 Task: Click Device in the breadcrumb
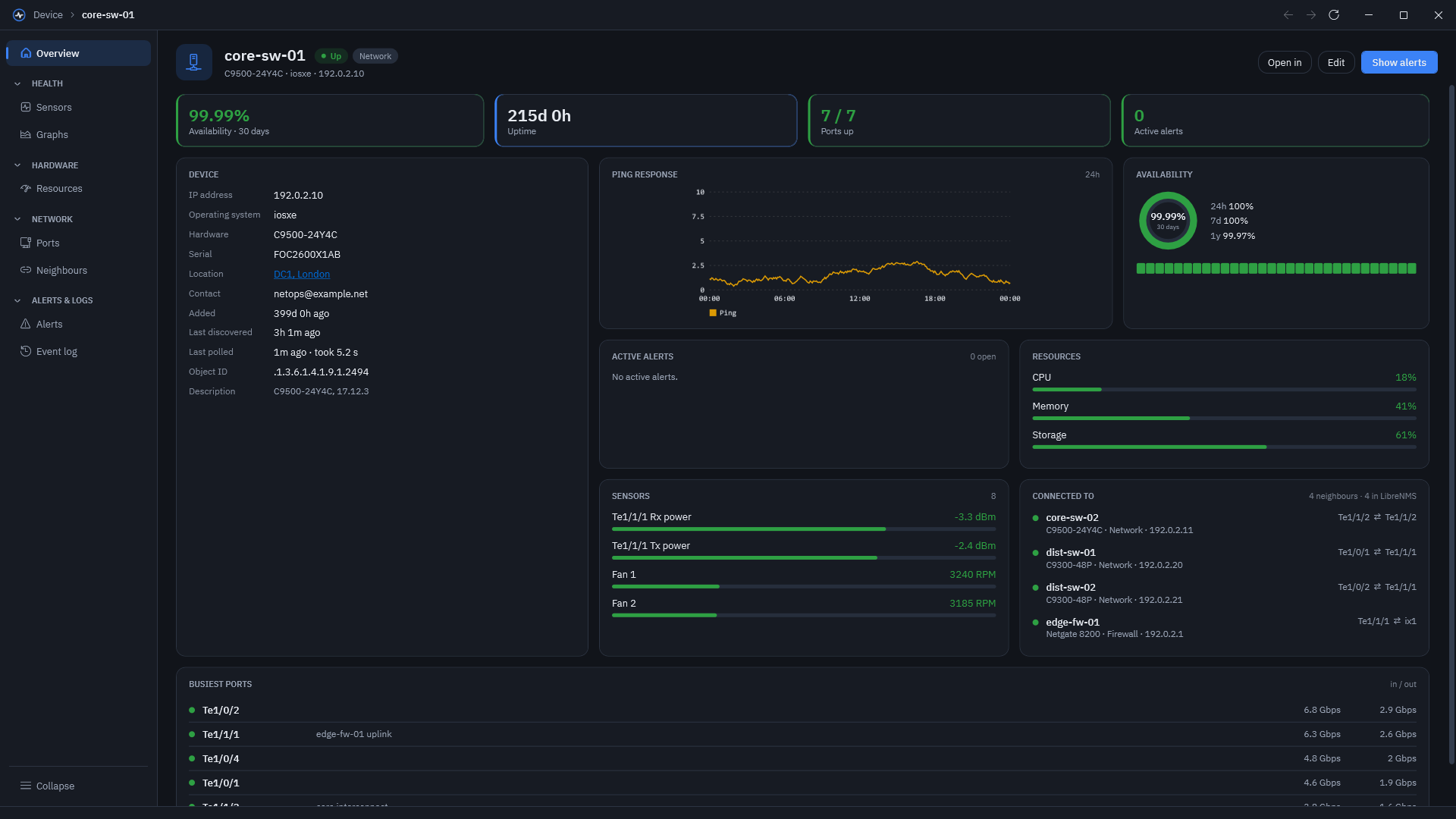tap(48, 15)
